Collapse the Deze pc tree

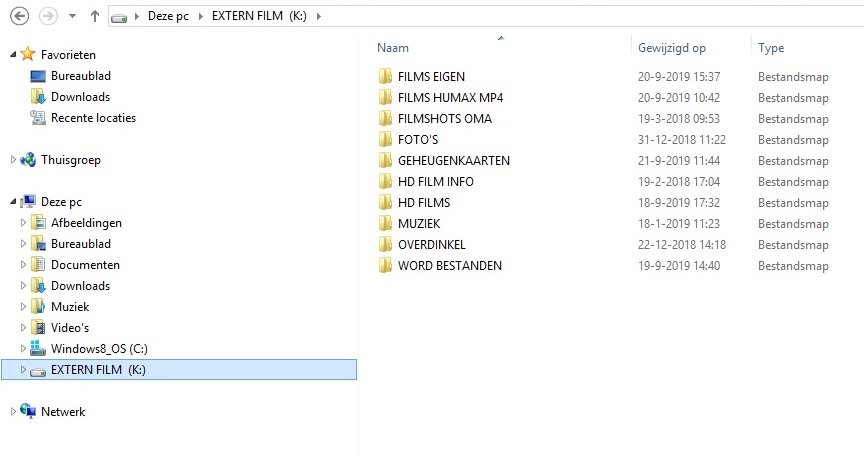click(x=13, y=202)
